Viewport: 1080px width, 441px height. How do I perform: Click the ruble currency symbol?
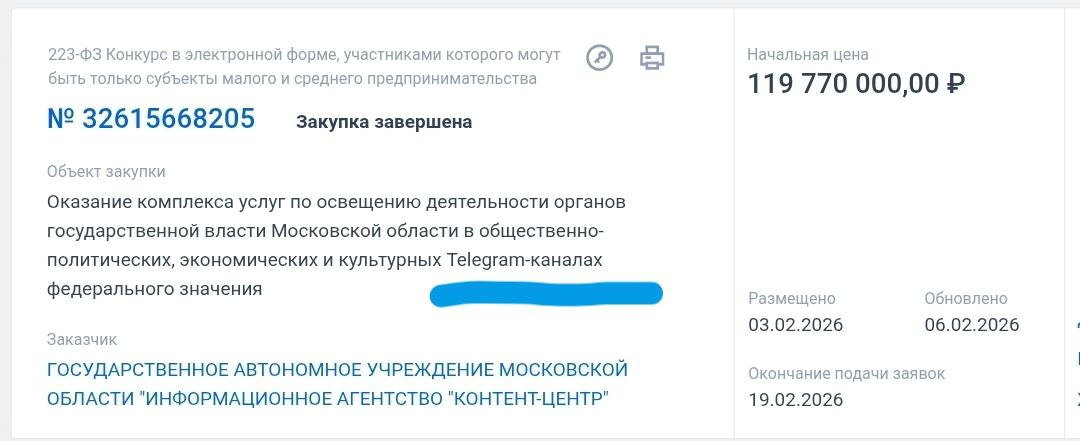[955, 83]
